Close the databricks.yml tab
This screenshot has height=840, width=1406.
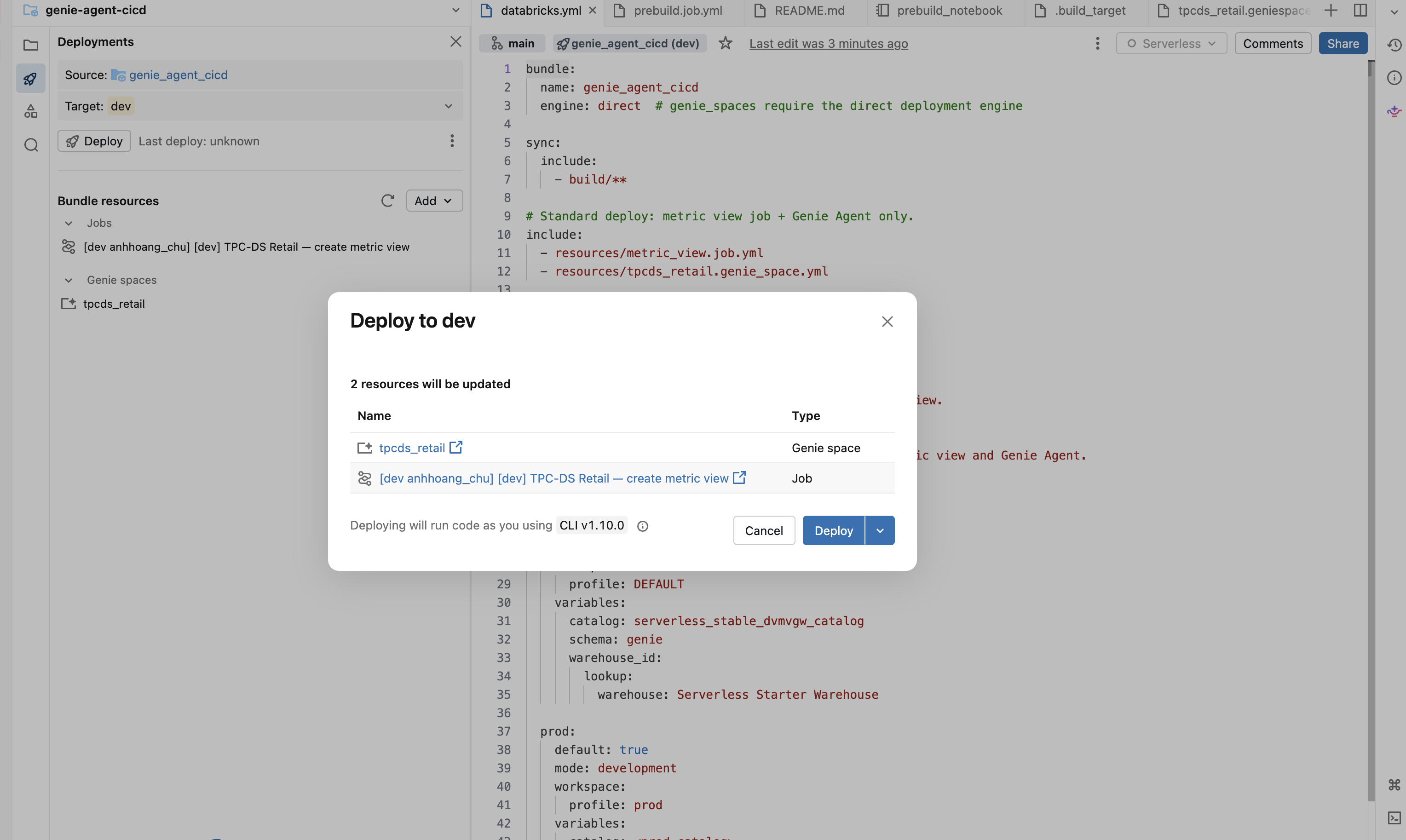(592, 10)
